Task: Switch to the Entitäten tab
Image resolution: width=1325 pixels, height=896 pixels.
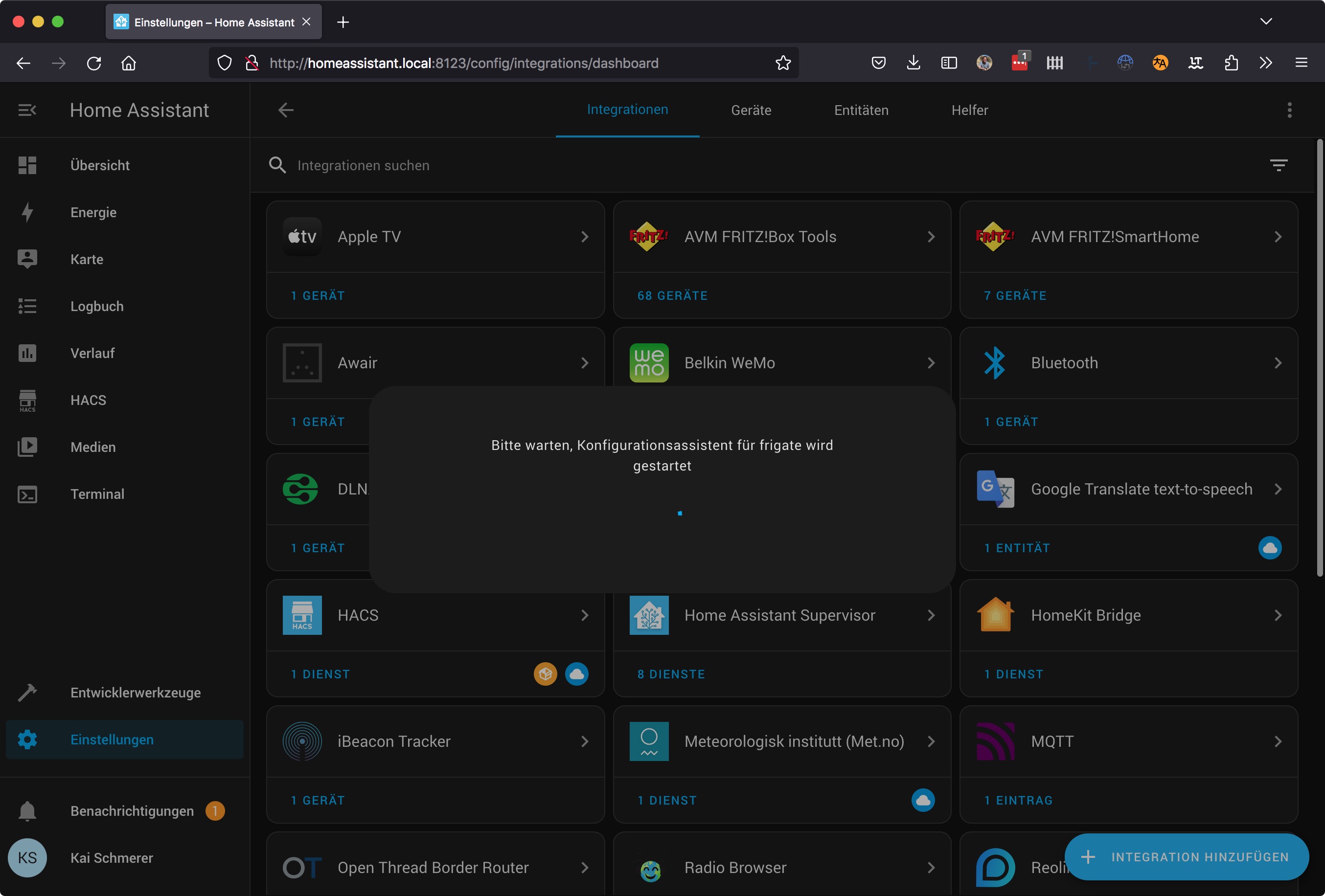Action: click(861, 110)
